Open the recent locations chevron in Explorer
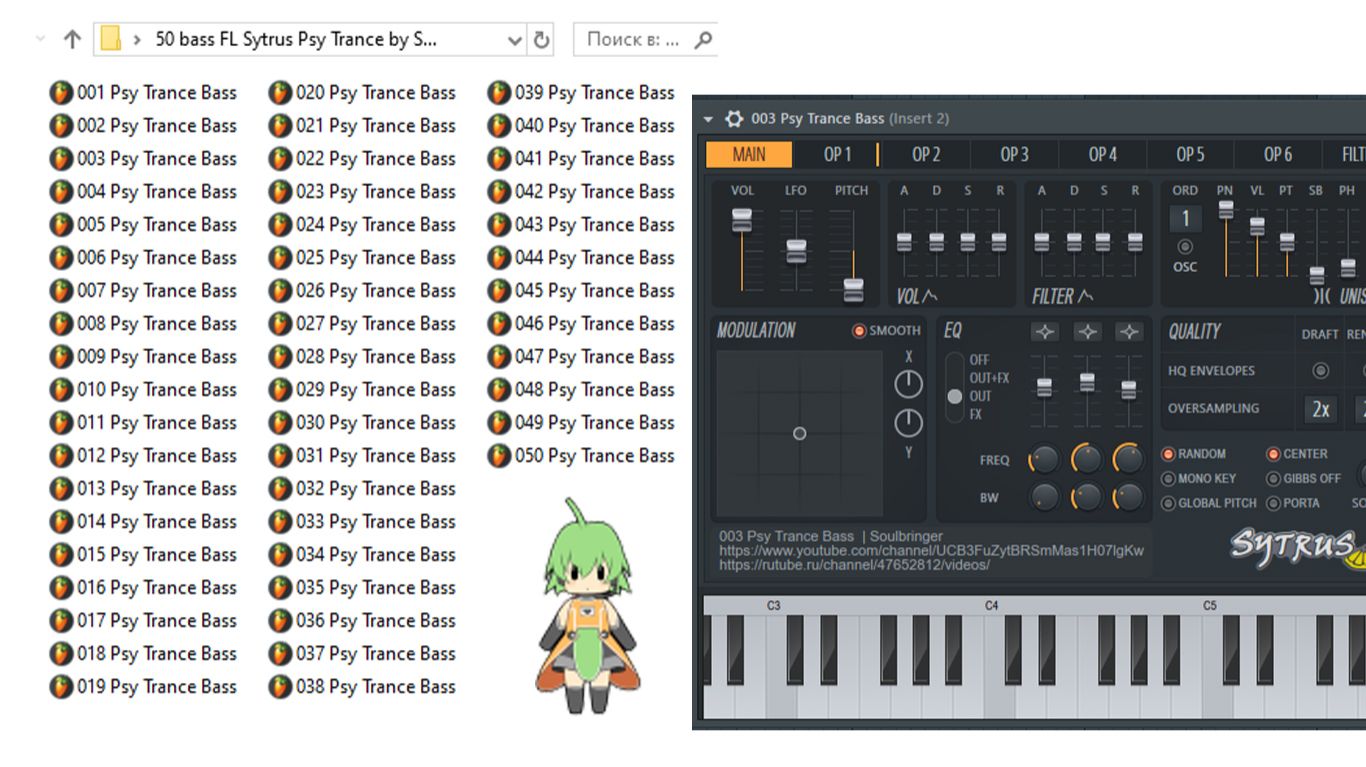The image size is (1366, 767). 41,40
